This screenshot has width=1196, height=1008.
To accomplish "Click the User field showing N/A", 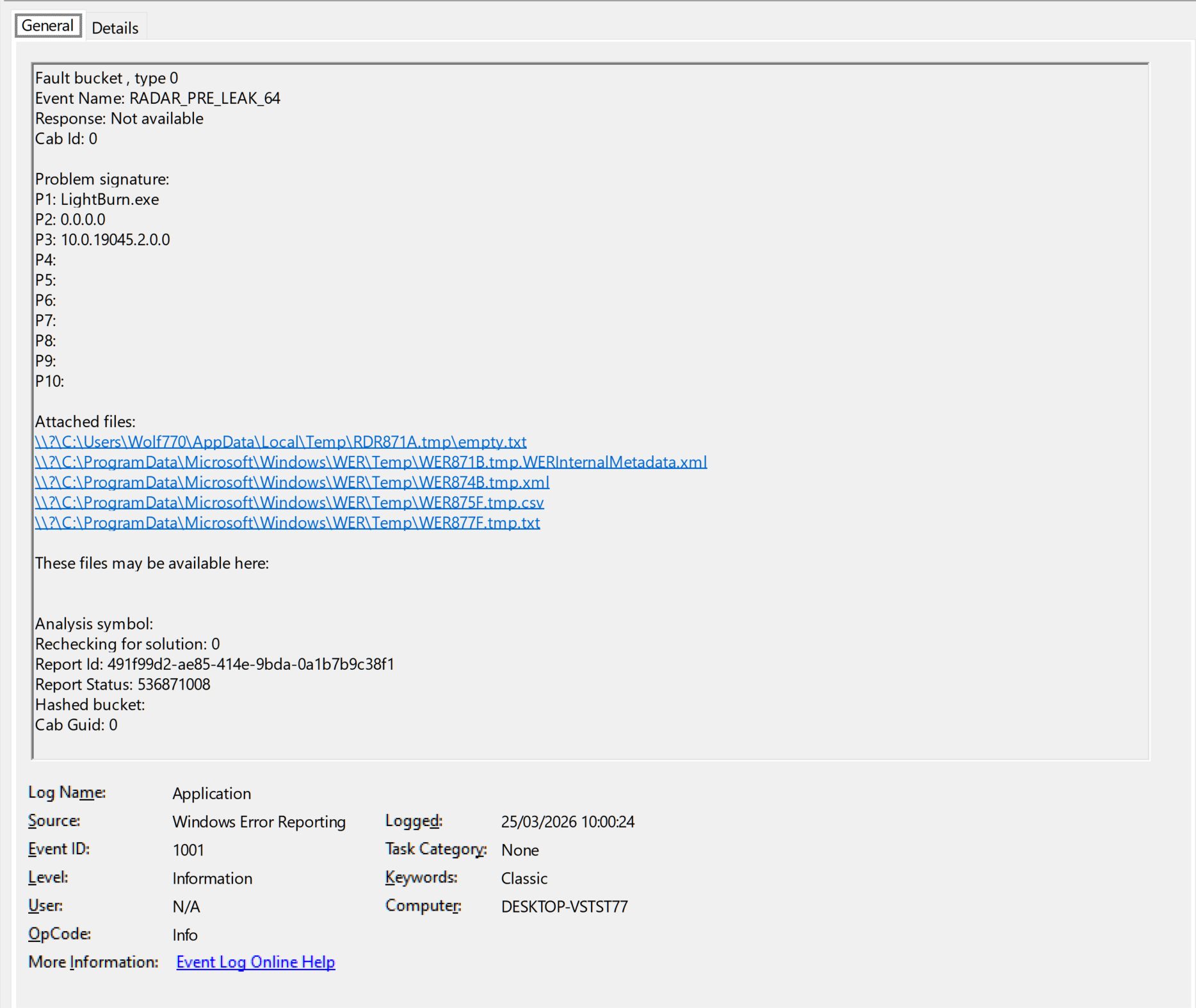I will pos(186,907).
